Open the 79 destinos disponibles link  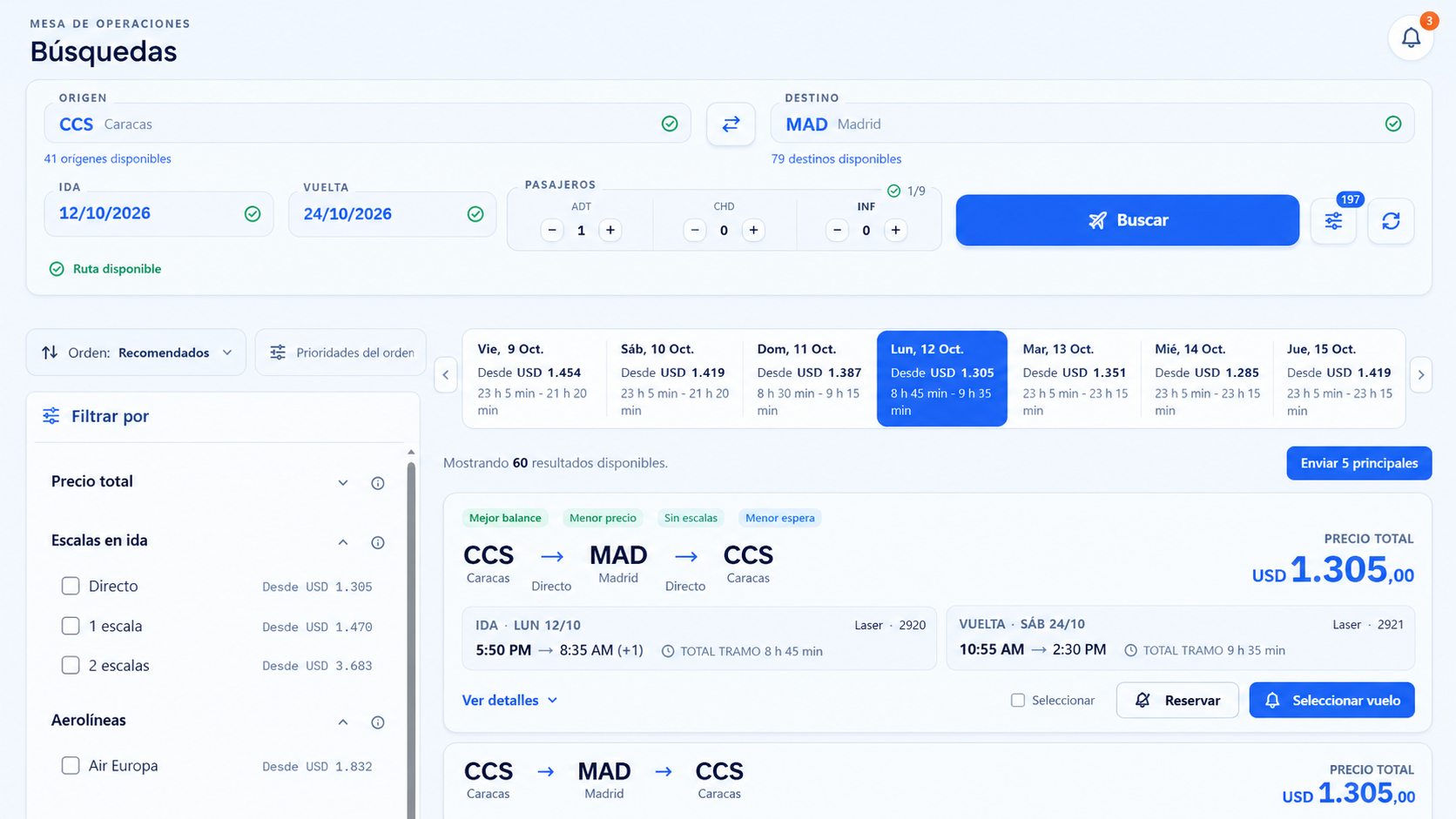click(x=836, y=158)
